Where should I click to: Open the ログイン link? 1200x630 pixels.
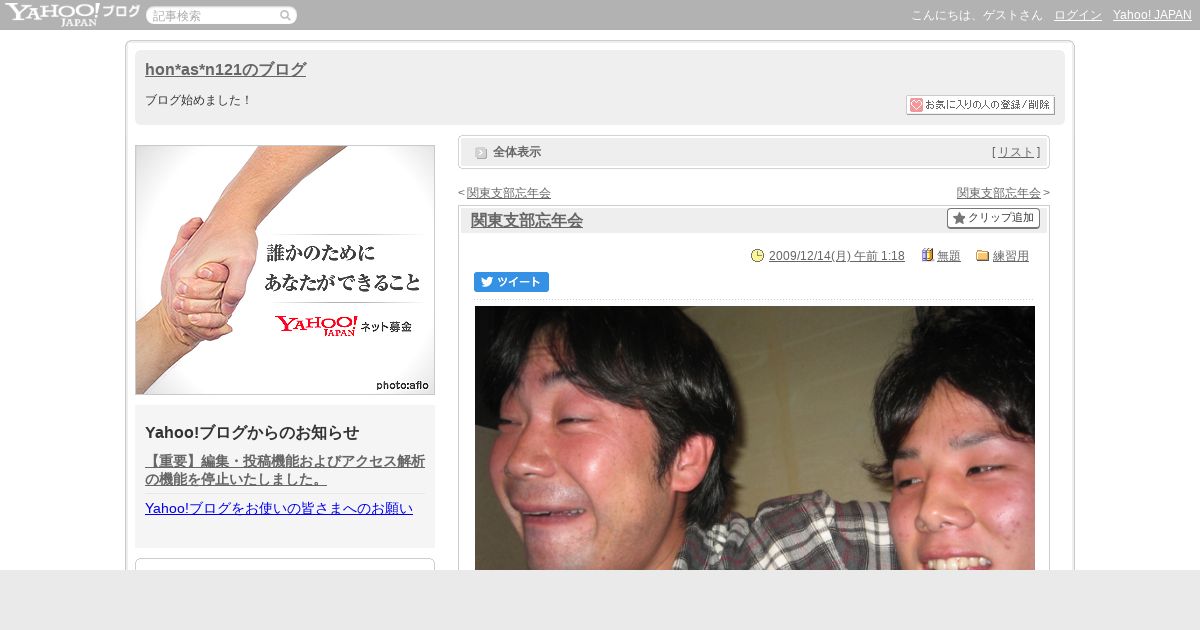click(x=1078, y=15)
